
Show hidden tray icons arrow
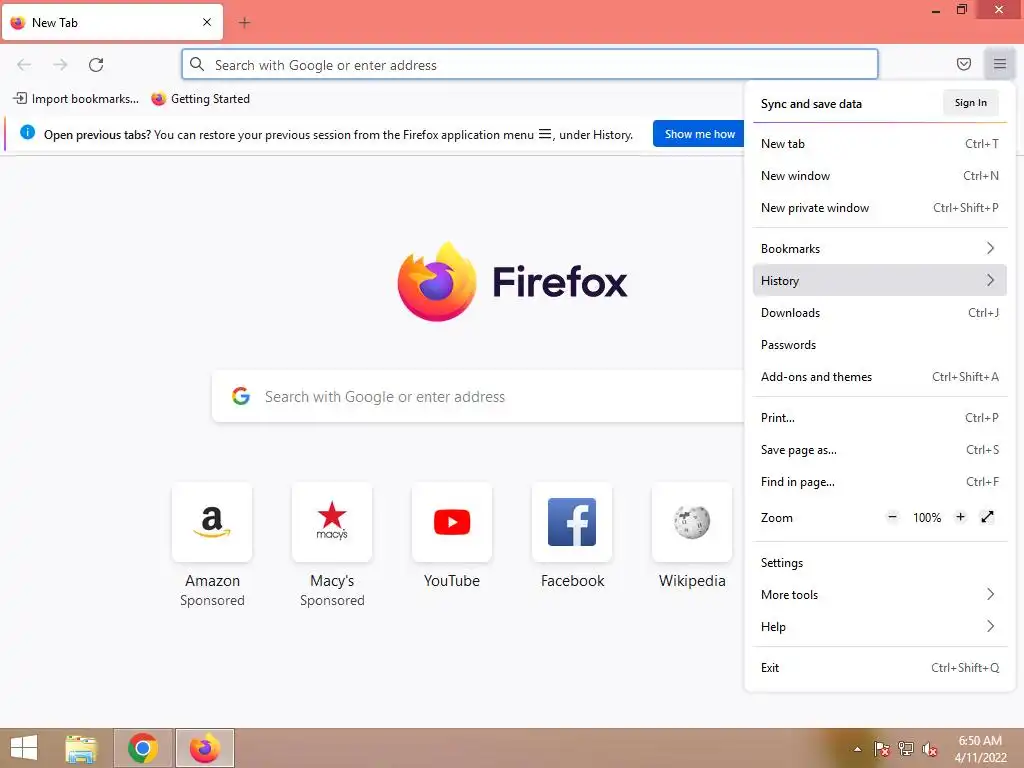click(857, 749)
